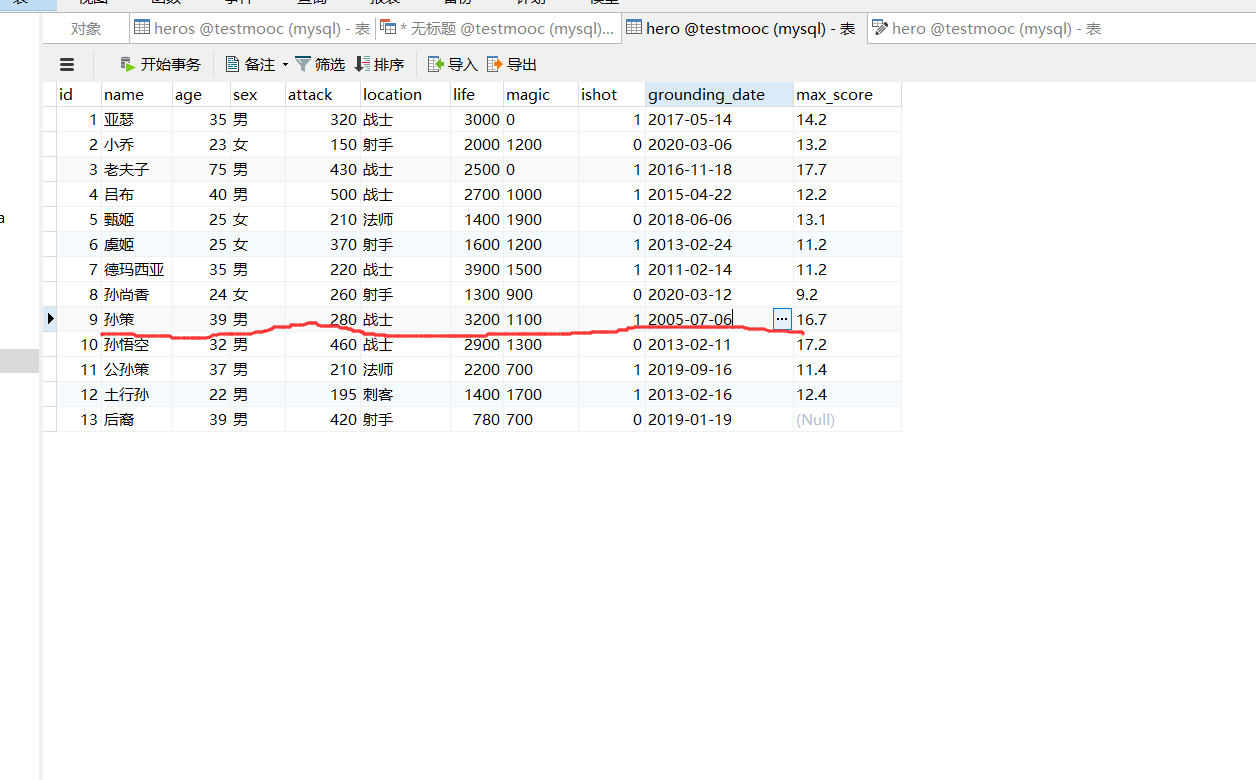The image size is (1256, 780).
Task: Click the location column header
Action: click(405, 95)
